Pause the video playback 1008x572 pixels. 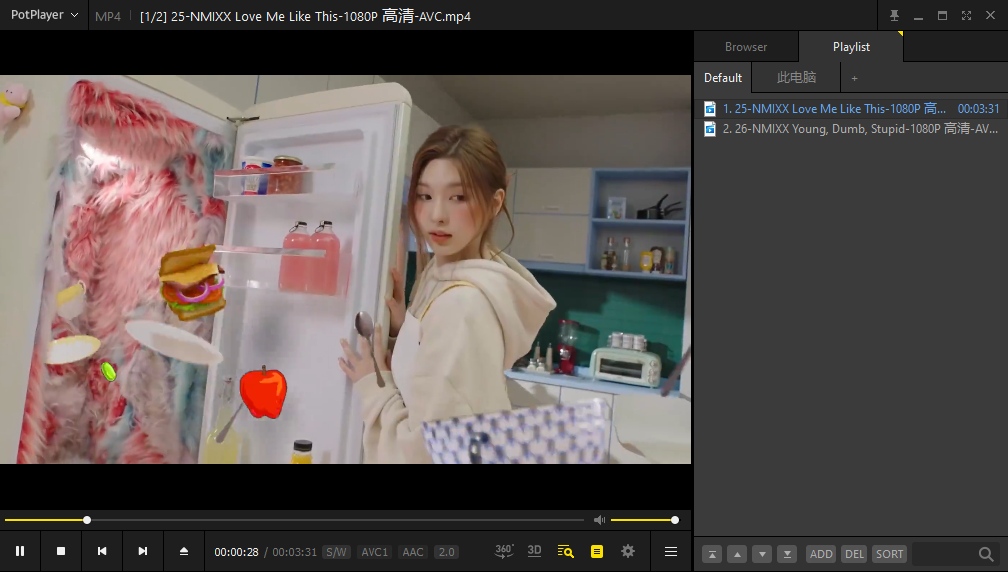click(20, 551)
